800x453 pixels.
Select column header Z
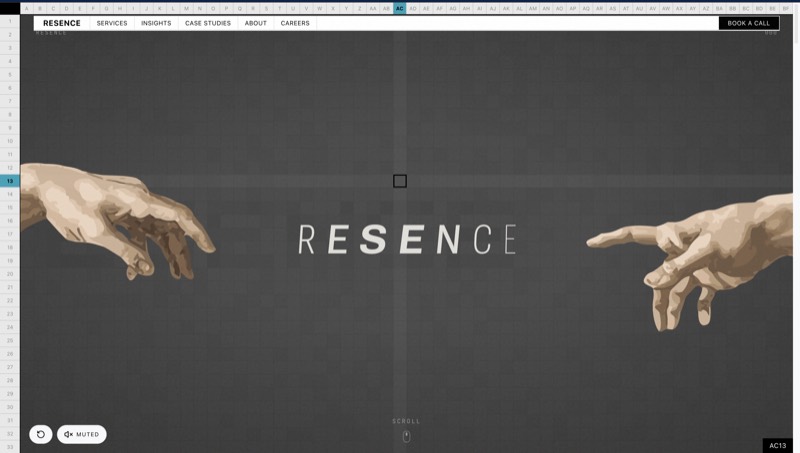pyautogui.click(x=359, y=8)
